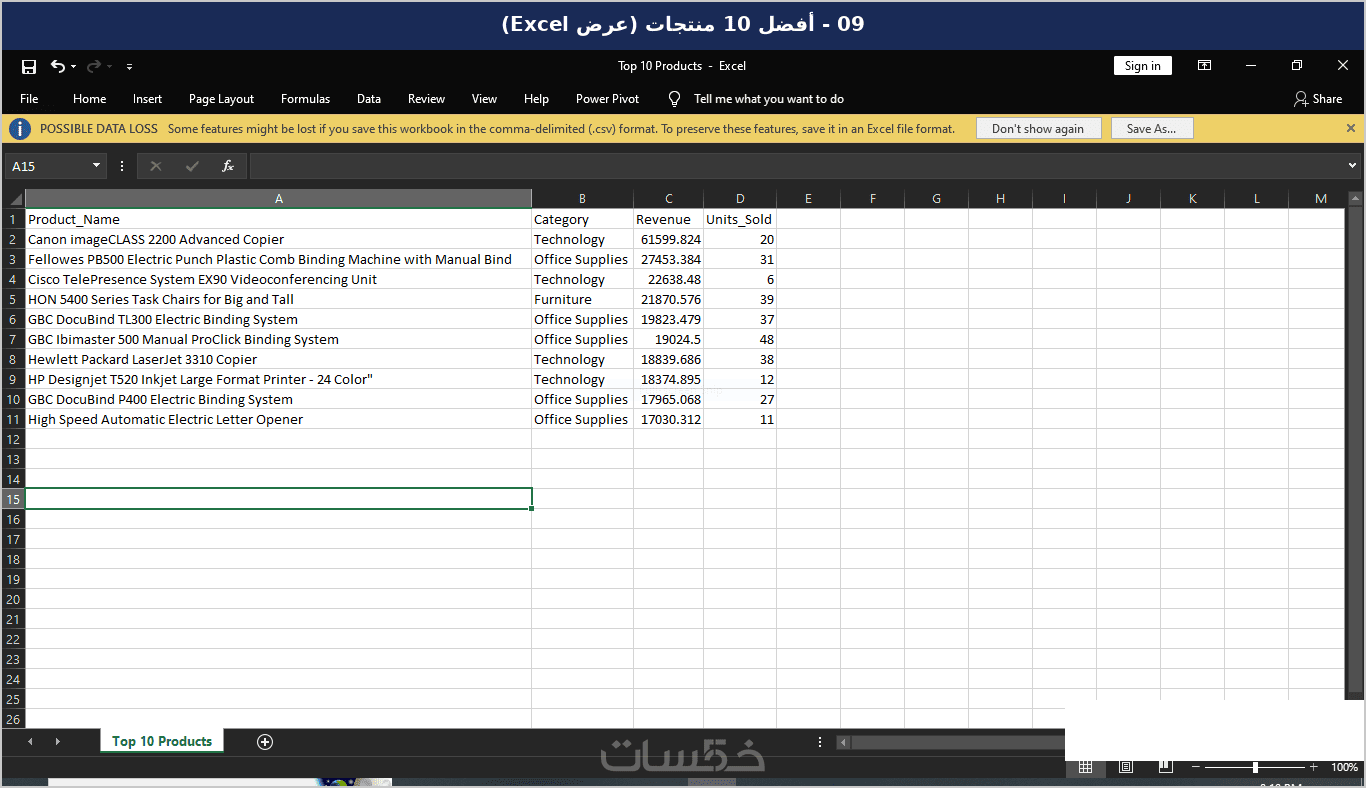The width and height of the screenshot is (1366, 788).
Task: Select the Top 10 Products sheet tab
Action: [x=162, y=741]
